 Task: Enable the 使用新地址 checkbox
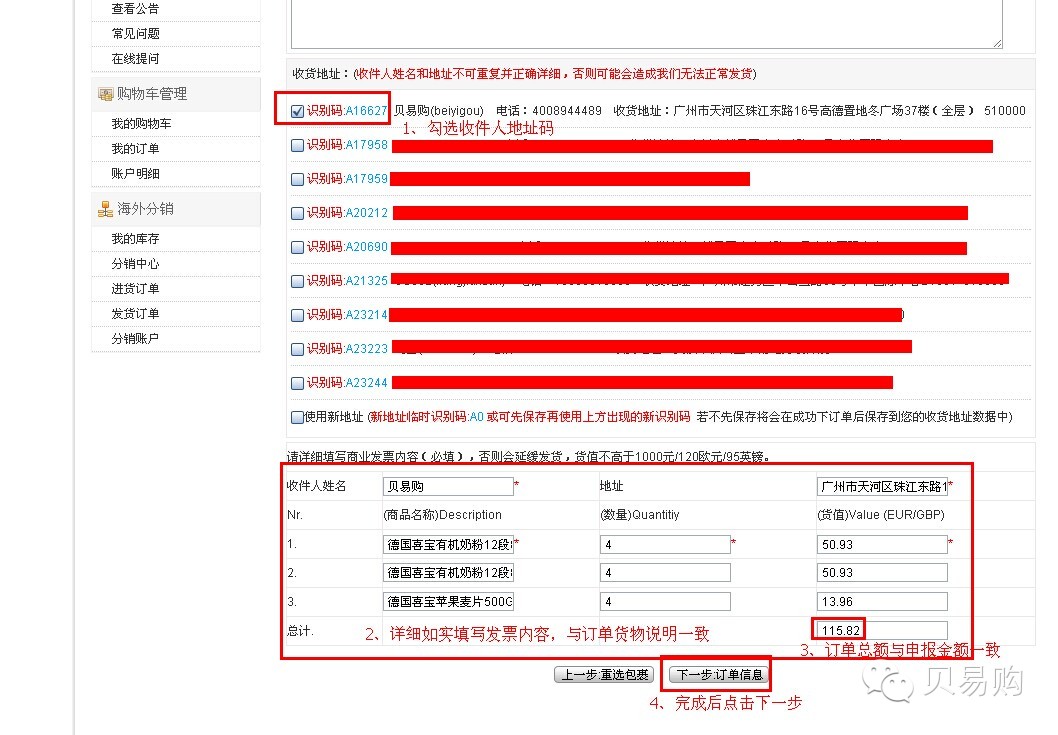pyautogui.click(x=297, y=417)
